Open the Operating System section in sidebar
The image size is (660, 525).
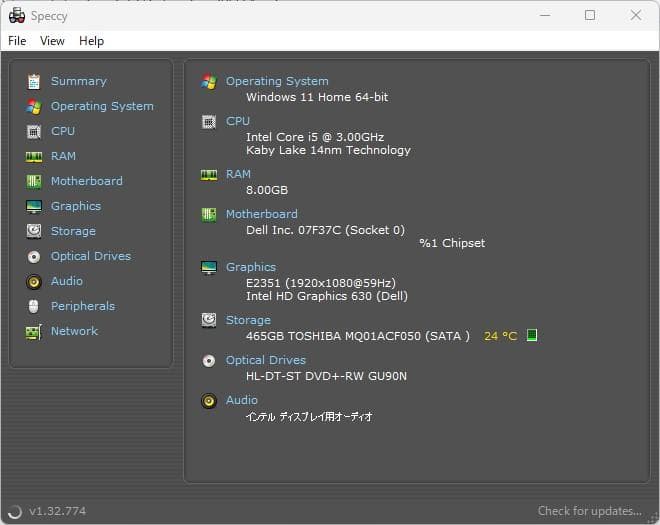[x=102, y=106]
